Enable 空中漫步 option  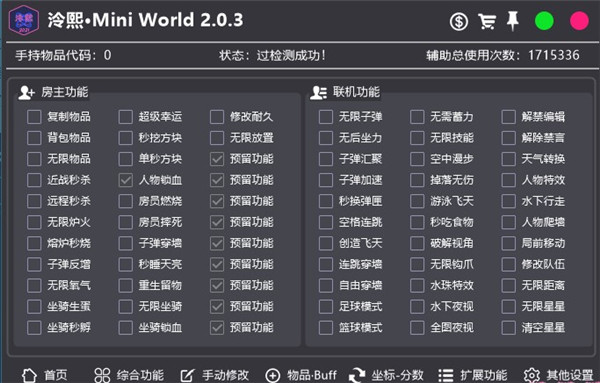coord(417,159)
